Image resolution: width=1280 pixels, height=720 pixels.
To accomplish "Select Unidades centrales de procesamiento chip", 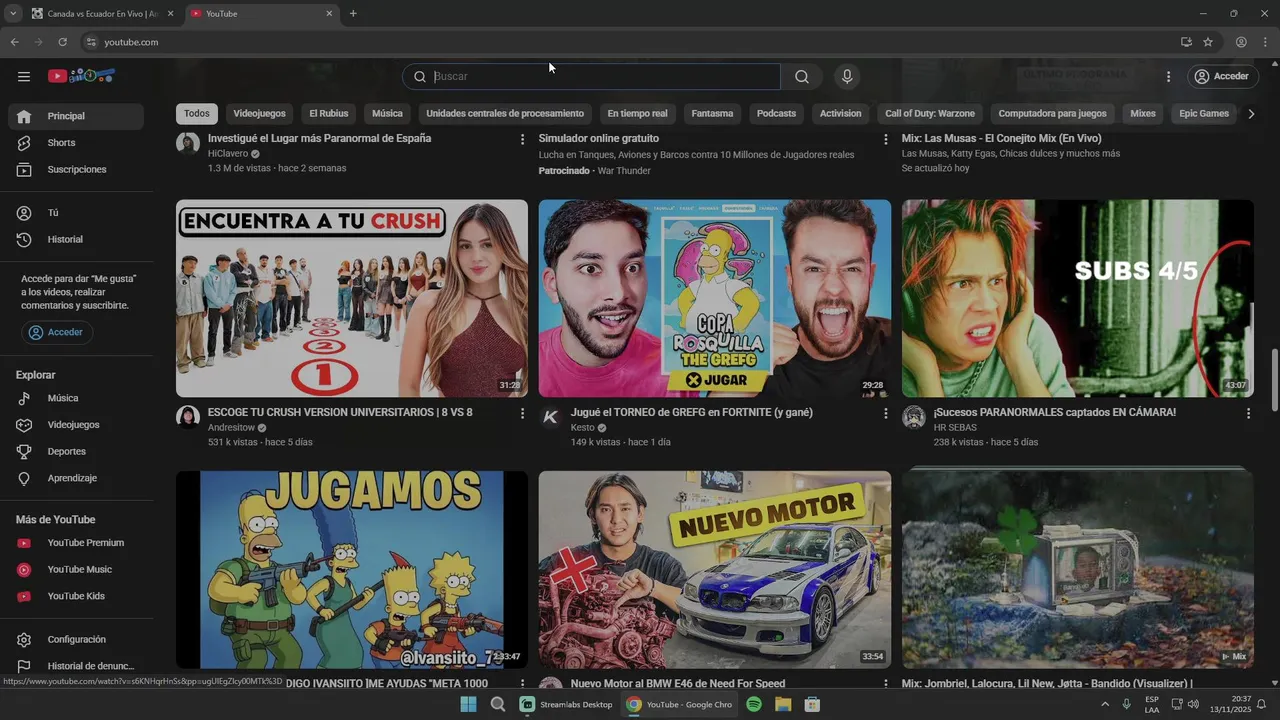I will tap(505, 114).
